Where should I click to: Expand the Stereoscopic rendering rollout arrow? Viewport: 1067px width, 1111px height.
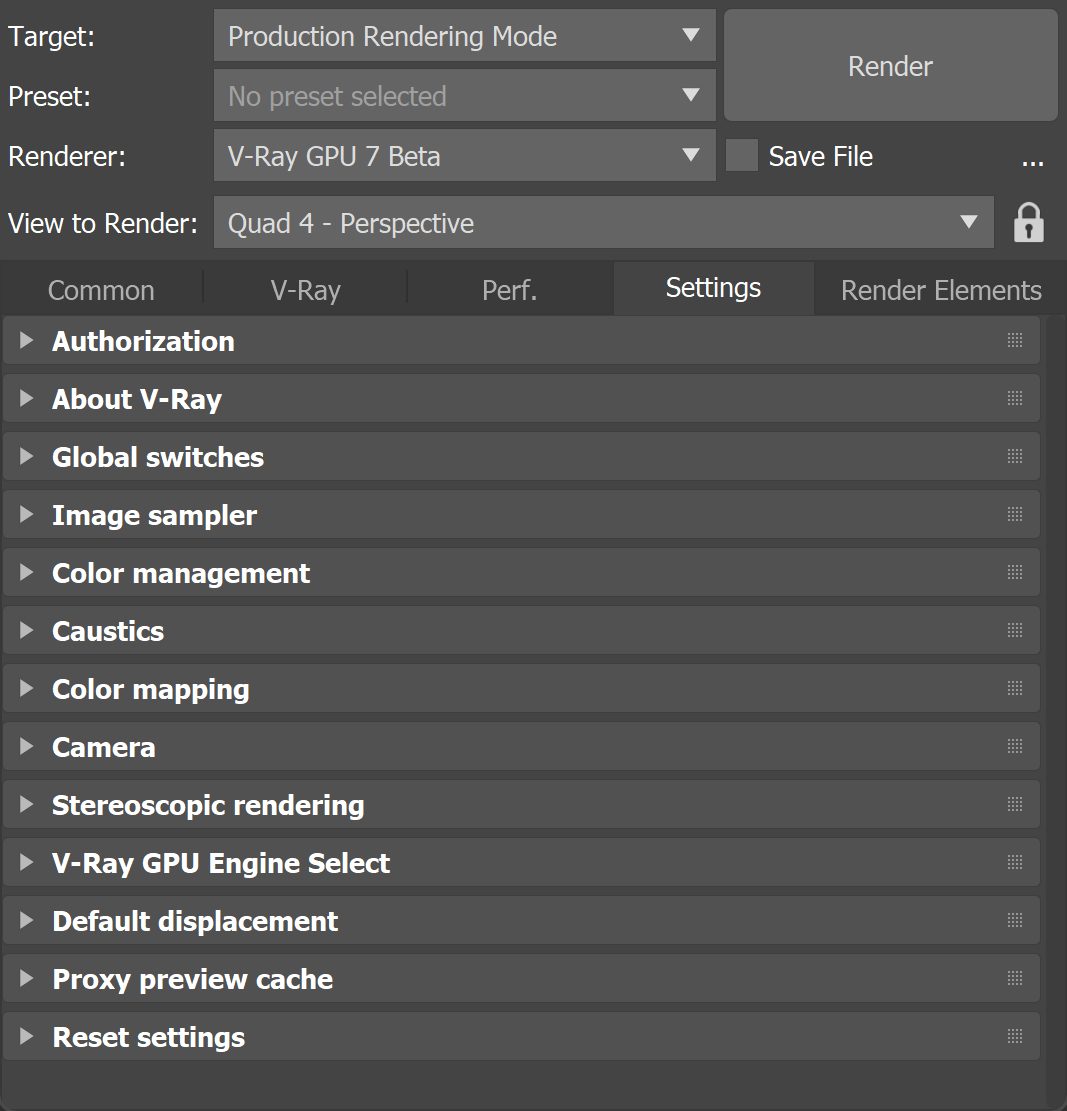pos(26,805)
